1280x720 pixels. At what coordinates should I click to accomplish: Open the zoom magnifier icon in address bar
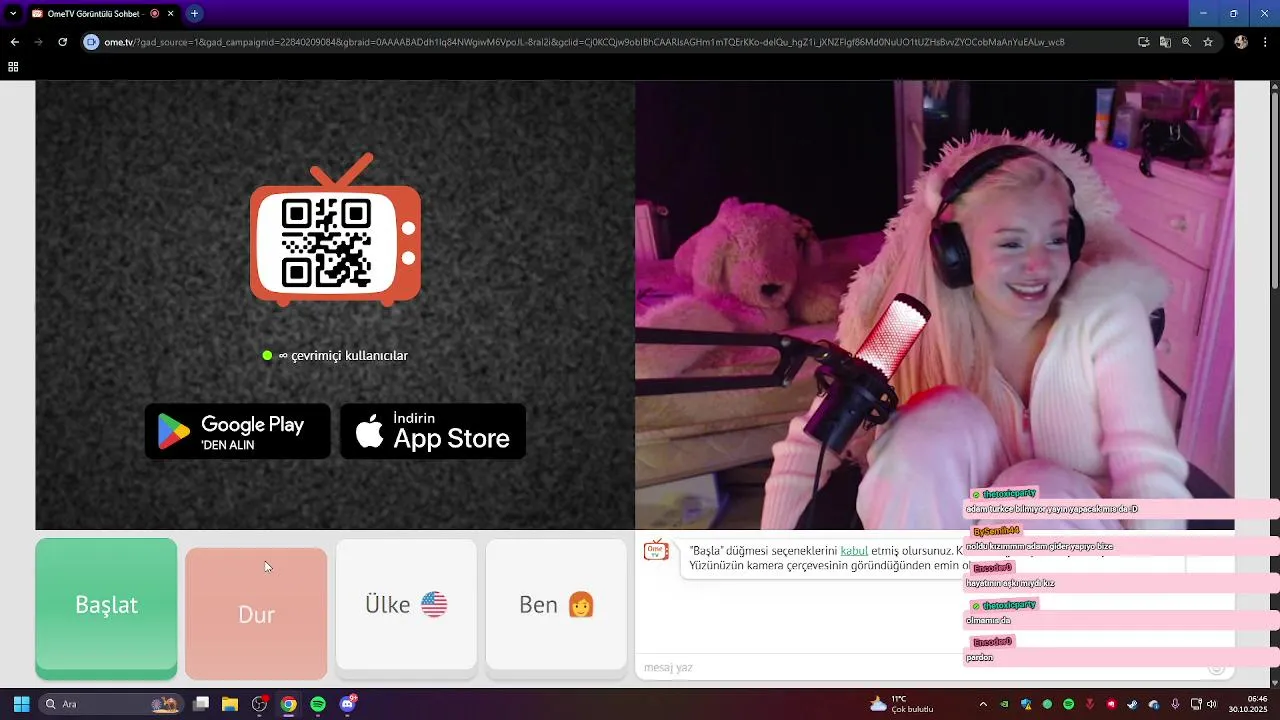pyautogui.click(x=1186, y=42)
